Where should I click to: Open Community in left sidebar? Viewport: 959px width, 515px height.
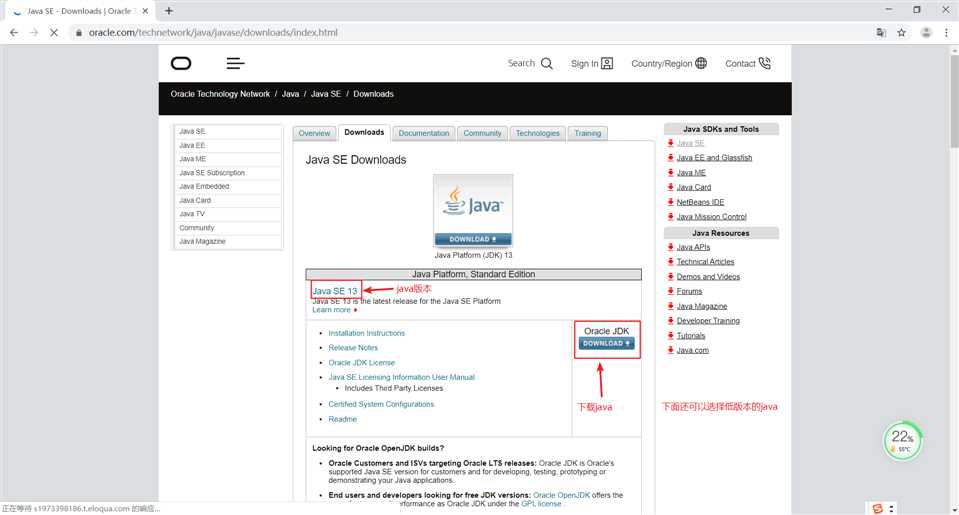pyautogui.click(x=228, y=228)
